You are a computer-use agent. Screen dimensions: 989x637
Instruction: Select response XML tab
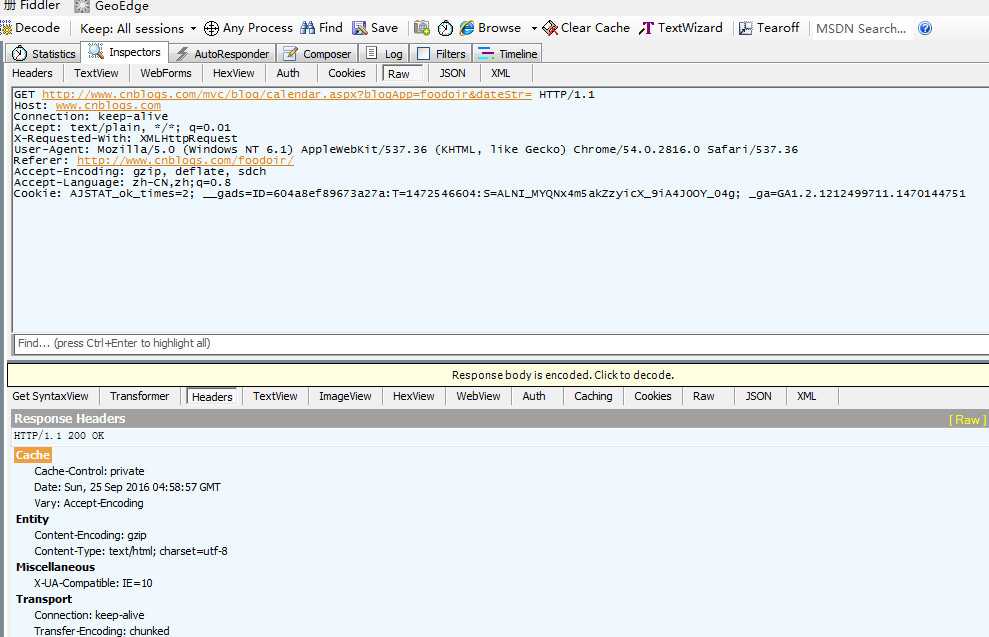pyautogui.click(x=806, y=396)
